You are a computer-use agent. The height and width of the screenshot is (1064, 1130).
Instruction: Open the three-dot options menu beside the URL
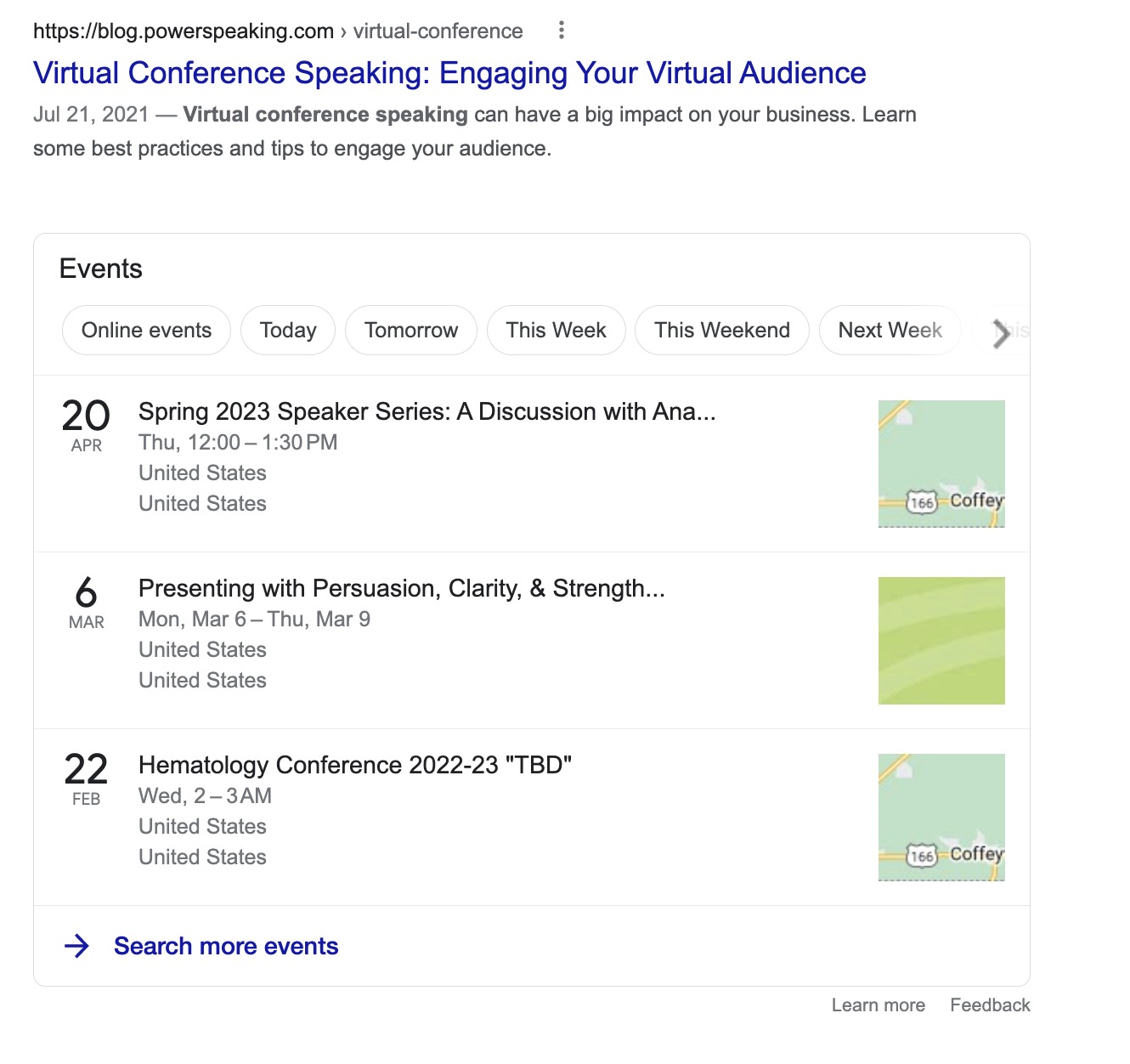561,30
